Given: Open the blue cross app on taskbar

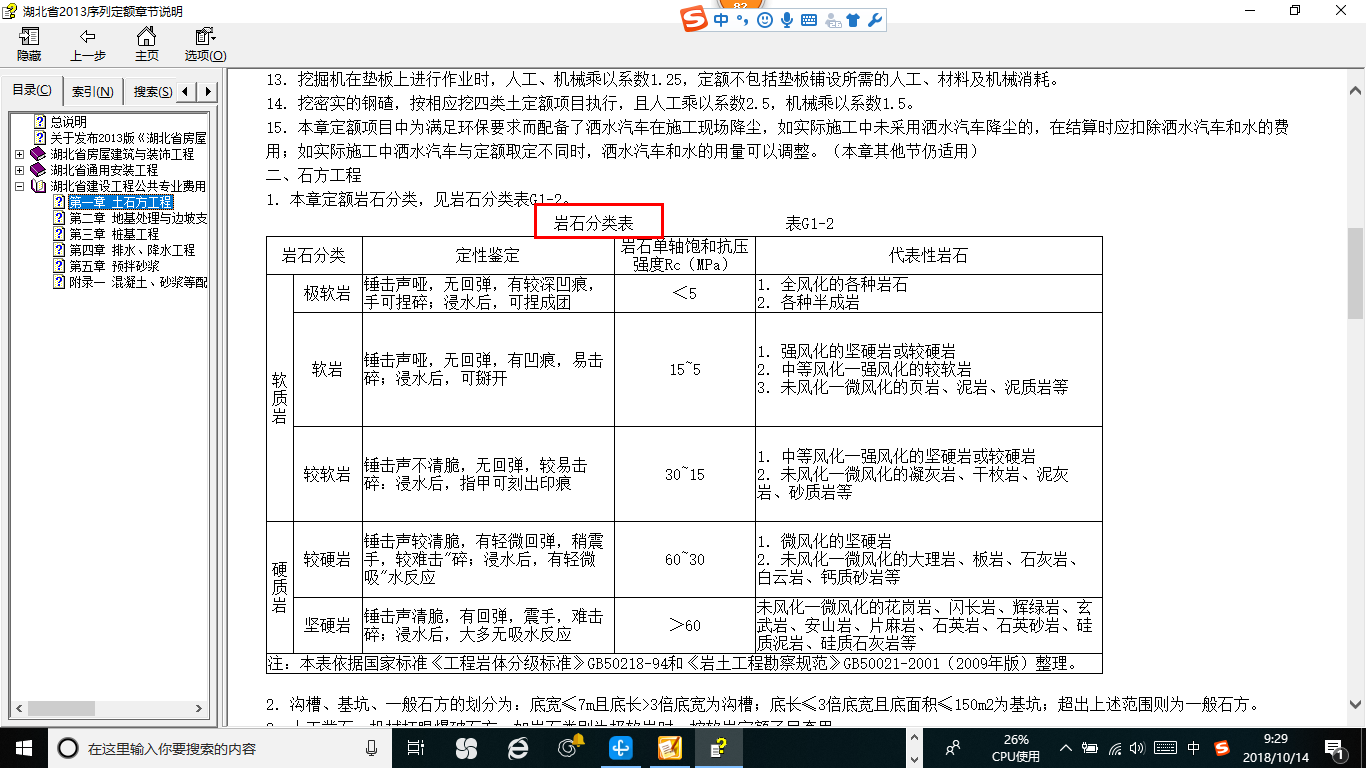Looking at the screenshot, I should (622, 747).
